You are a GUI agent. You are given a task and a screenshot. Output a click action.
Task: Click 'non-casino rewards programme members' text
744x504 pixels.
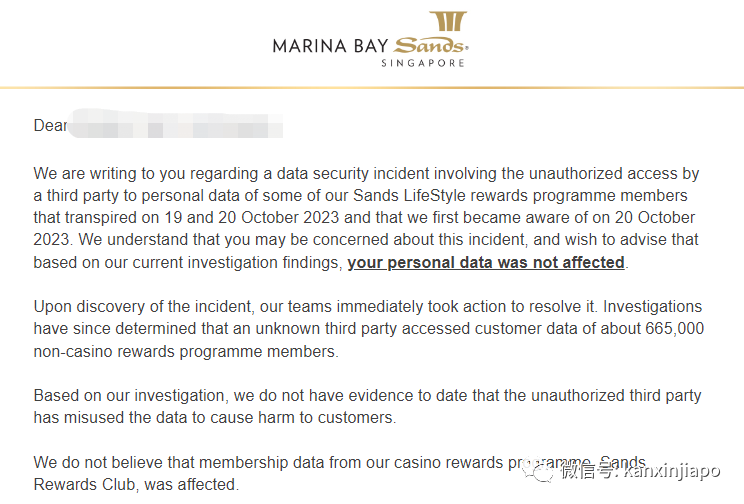[x=185, y=352]
